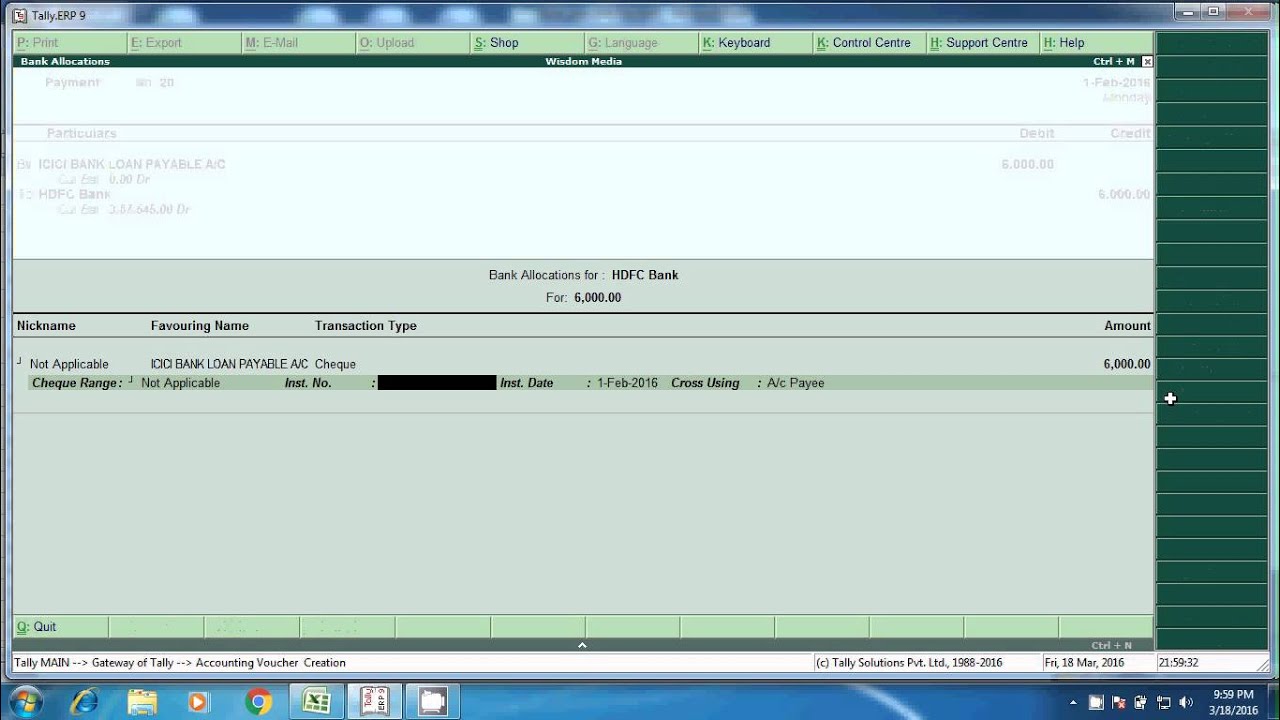Click the Ctrl + M label
Screen dimensions: 1280x720
(x=1114, y=62)
